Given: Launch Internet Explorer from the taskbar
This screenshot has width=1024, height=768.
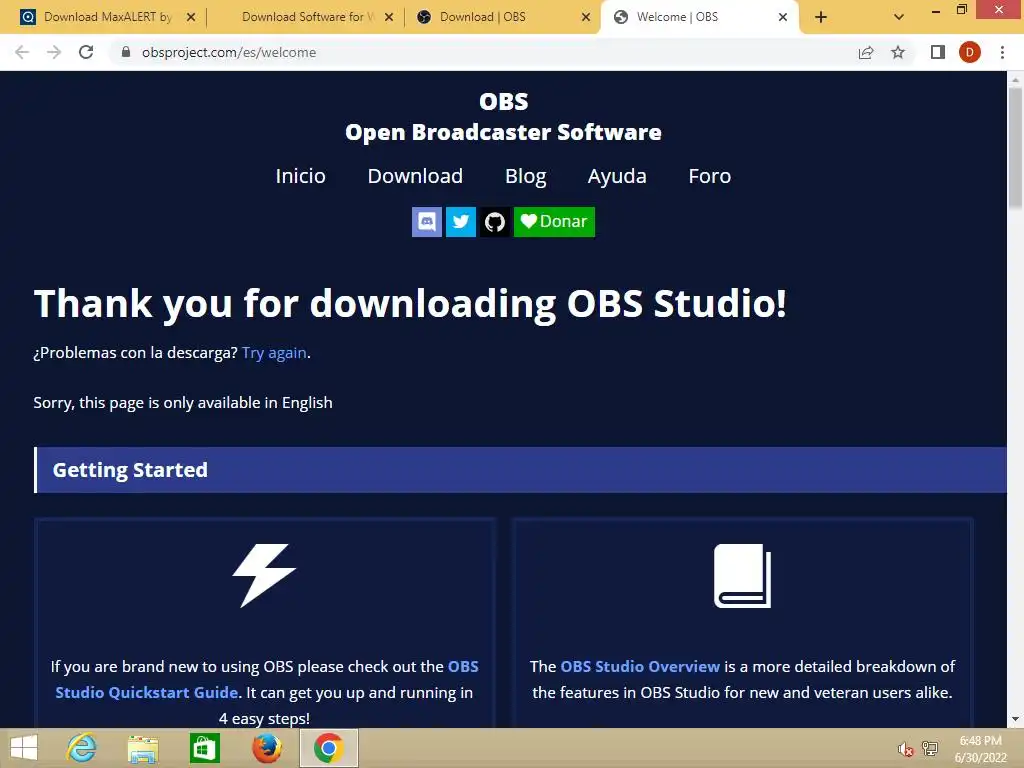Looking at the screenshot, I should pyautogui.click(x=82, y=748).
